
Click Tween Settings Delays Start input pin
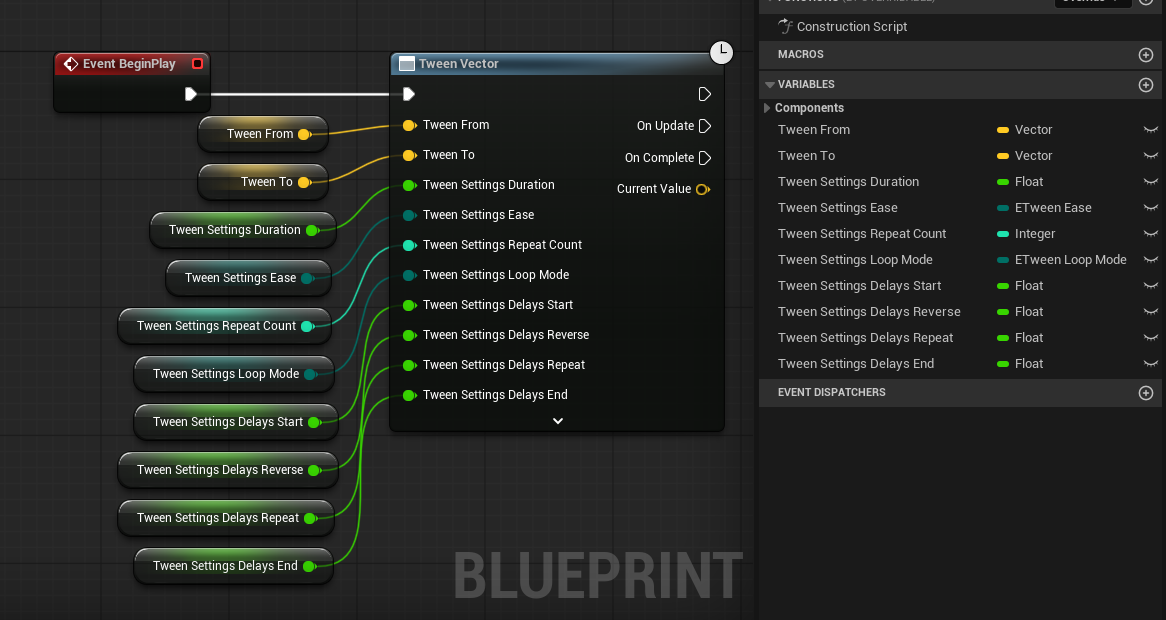coord(409,305)
